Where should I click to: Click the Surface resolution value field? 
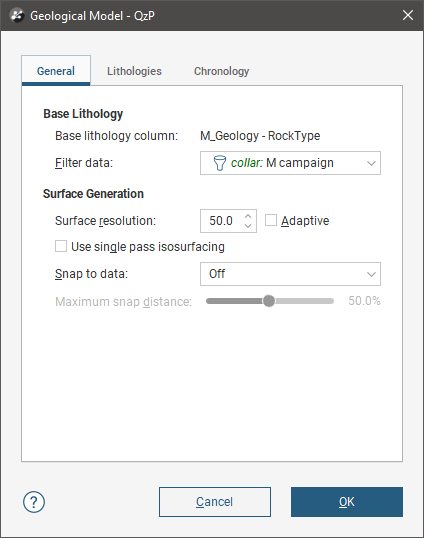point(221,221)
